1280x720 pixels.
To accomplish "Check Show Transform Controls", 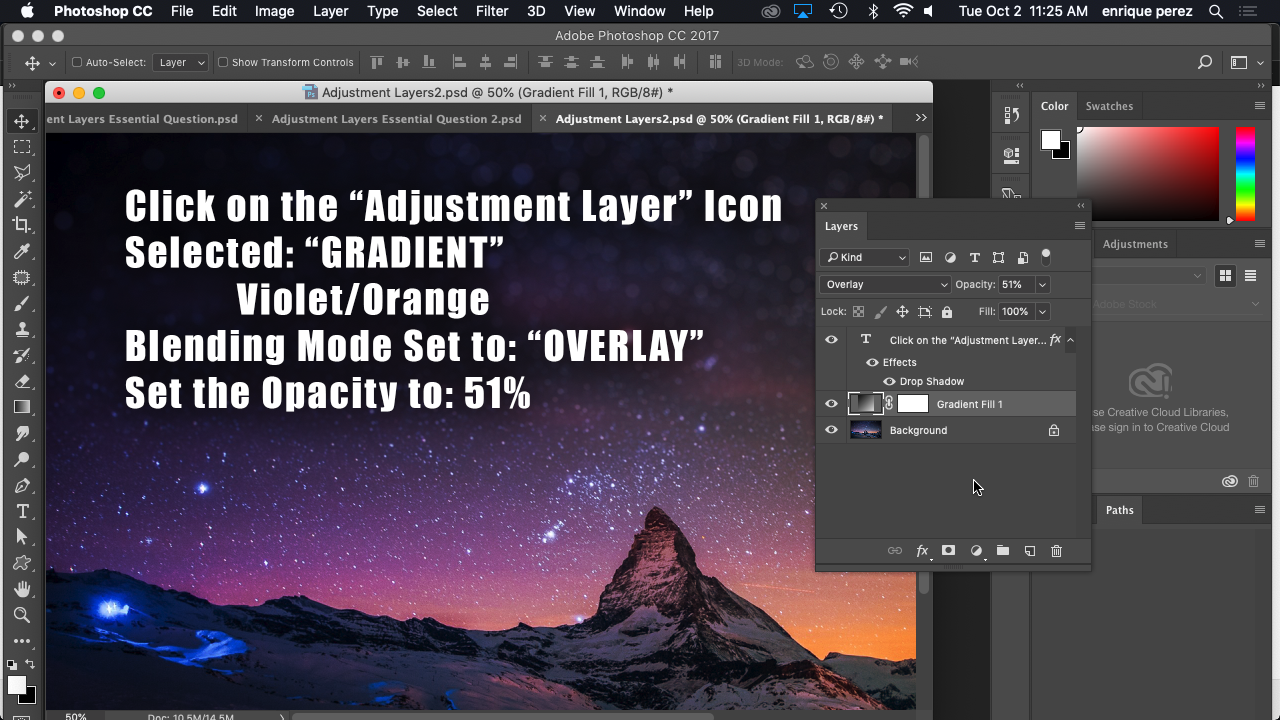I will (x=223, y=62).
